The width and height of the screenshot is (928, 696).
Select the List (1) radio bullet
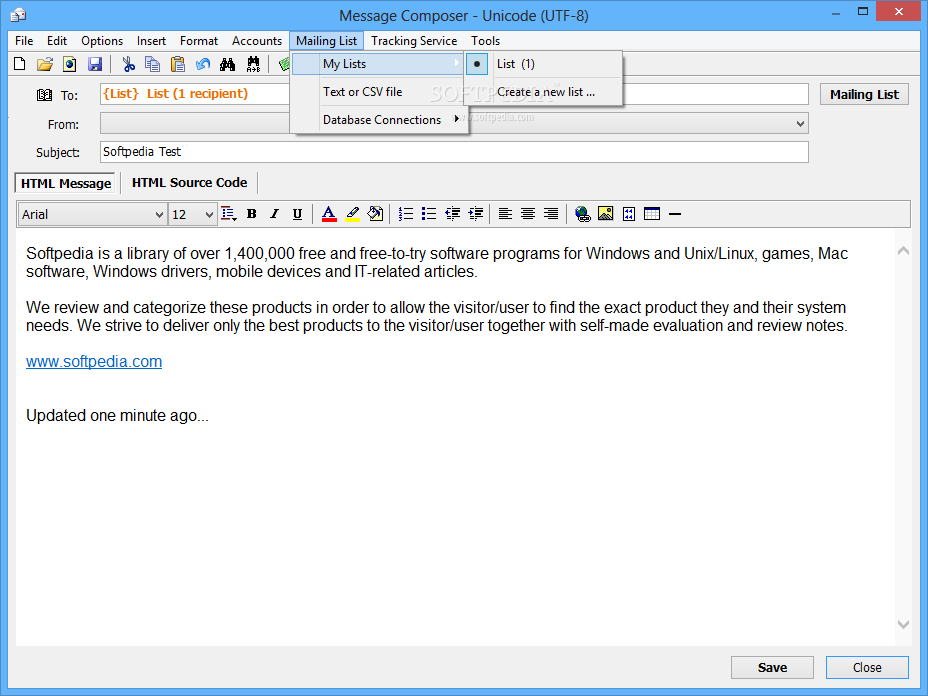pyautogui.click(x=477, y=64)
